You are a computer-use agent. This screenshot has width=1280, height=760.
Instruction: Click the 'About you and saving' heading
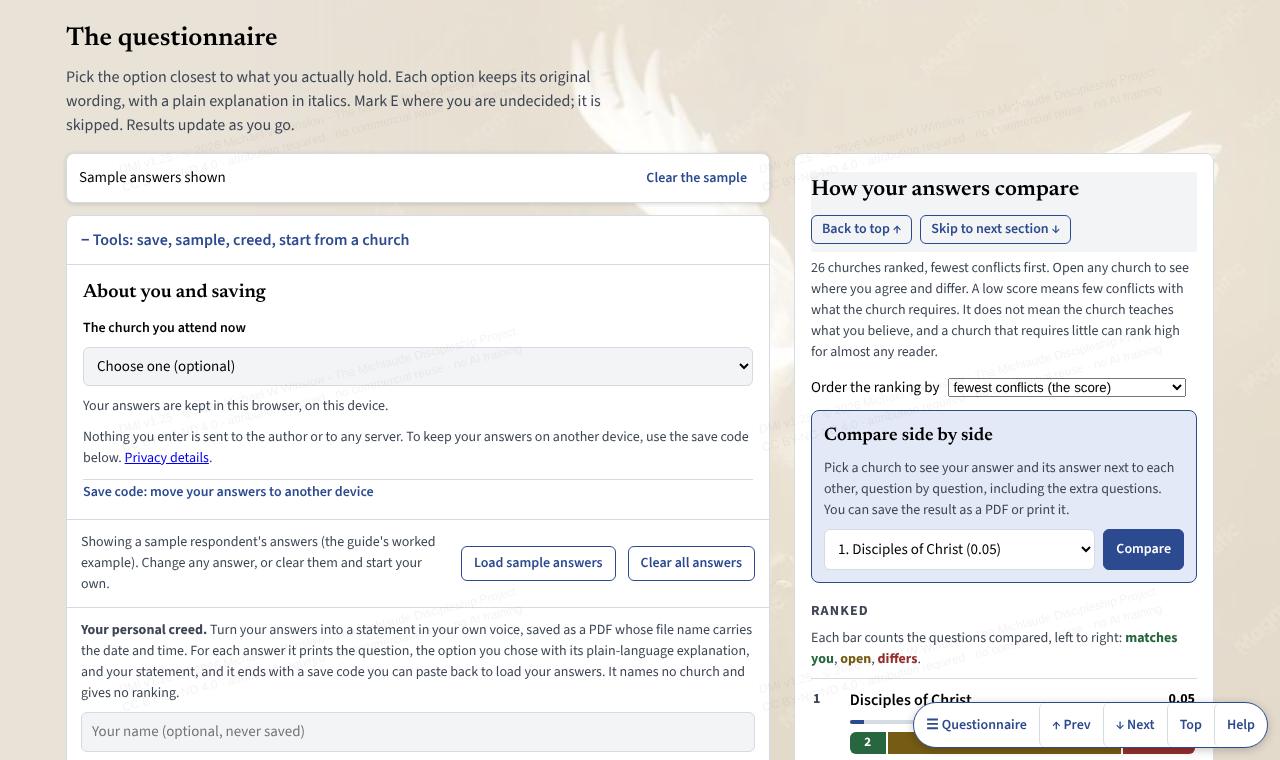[174, 291]
